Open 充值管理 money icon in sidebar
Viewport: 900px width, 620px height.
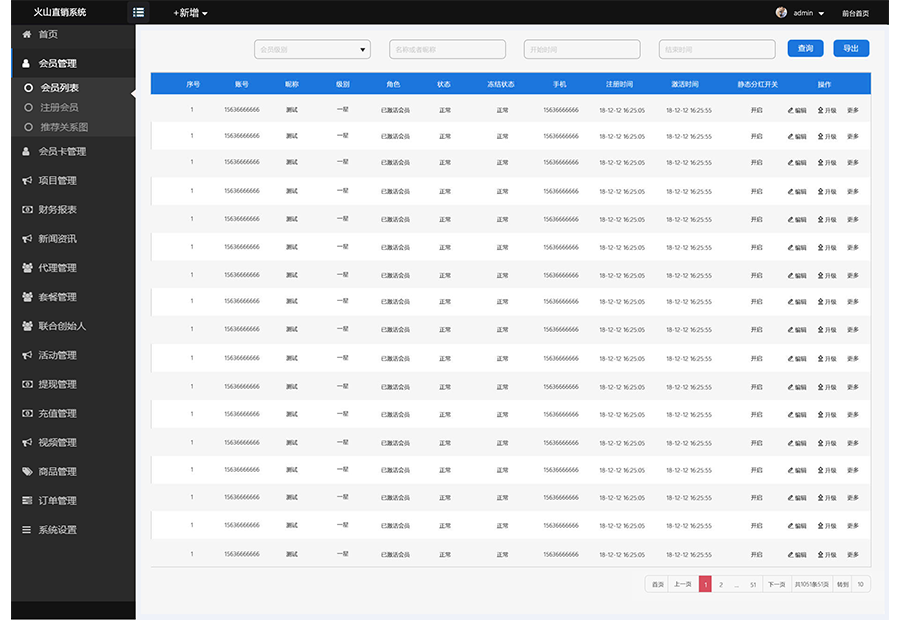pyautogui.click(x=26, y=413)
